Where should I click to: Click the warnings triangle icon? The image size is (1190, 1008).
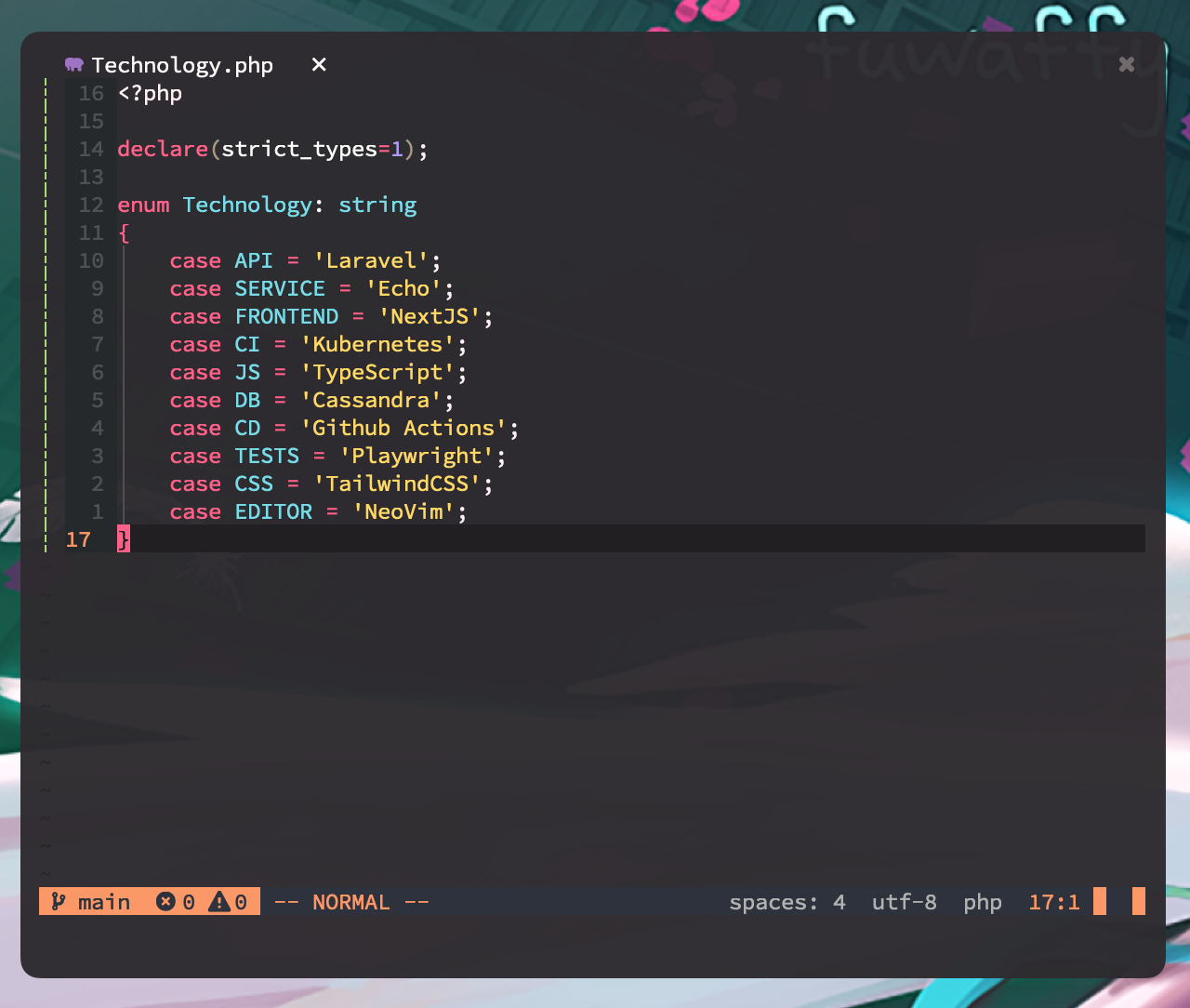tap(219, 901)
